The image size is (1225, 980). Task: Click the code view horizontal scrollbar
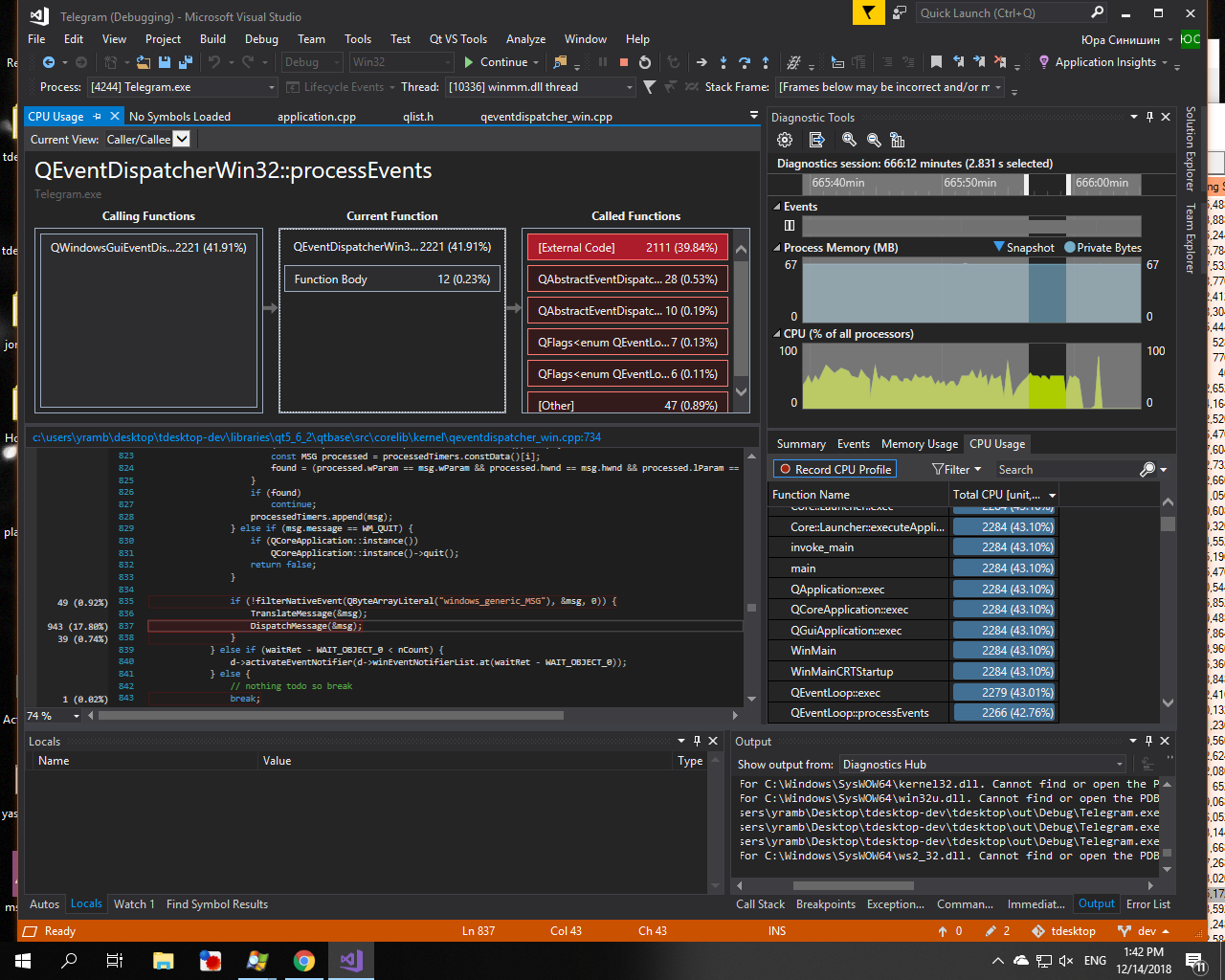(x=331, y=716)
